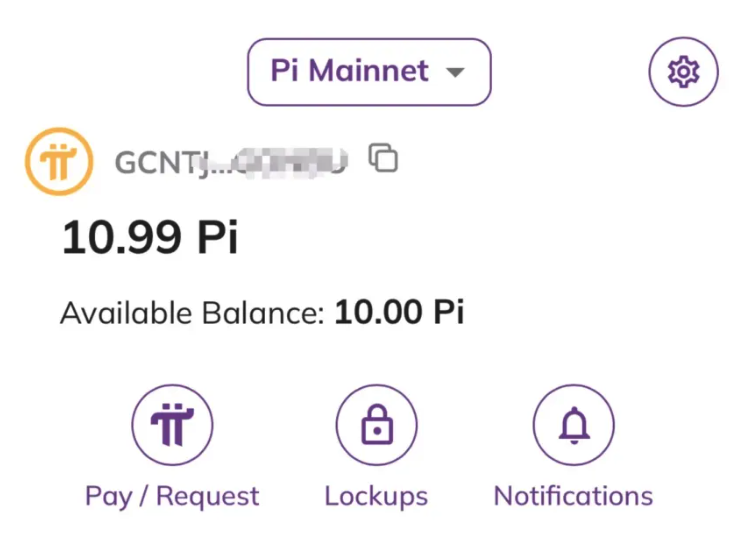Click the word Request in Pay / Request
Image resolution: width=747 pixels, height=541 pixels.
tap(208, 497)
